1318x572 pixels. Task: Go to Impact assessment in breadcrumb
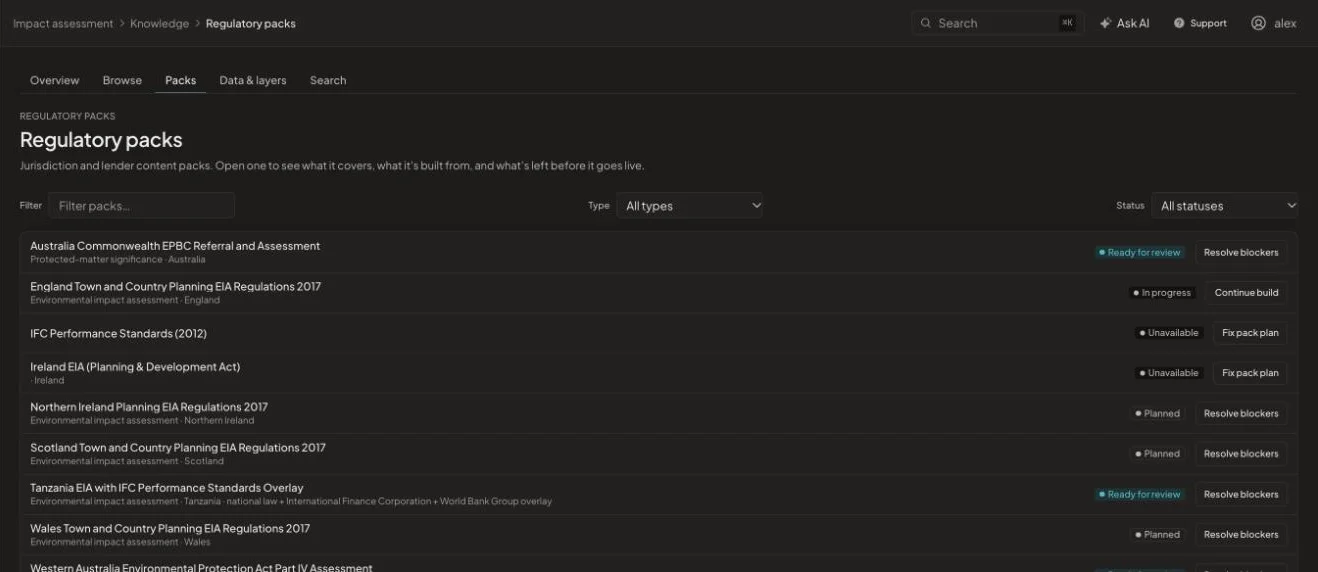coord(63,23)
